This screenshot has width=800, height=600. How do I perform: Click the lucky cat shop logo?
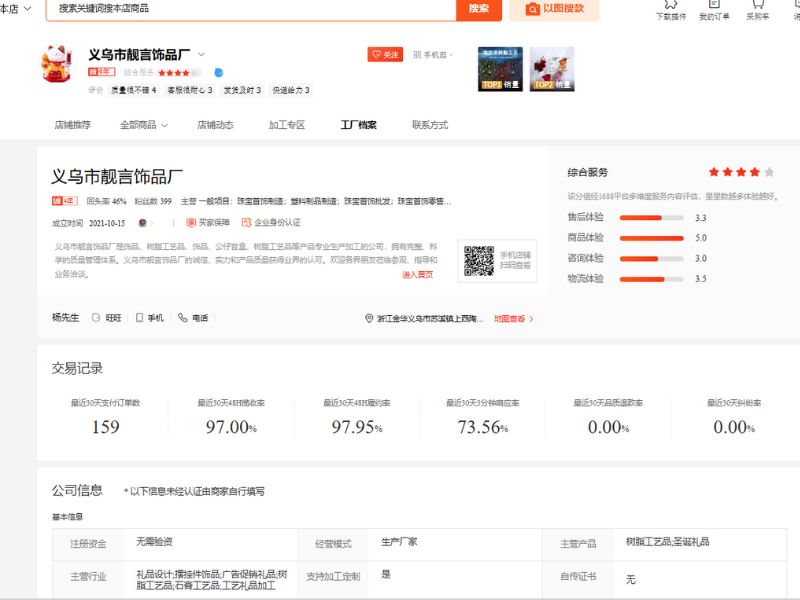point(57,64)
